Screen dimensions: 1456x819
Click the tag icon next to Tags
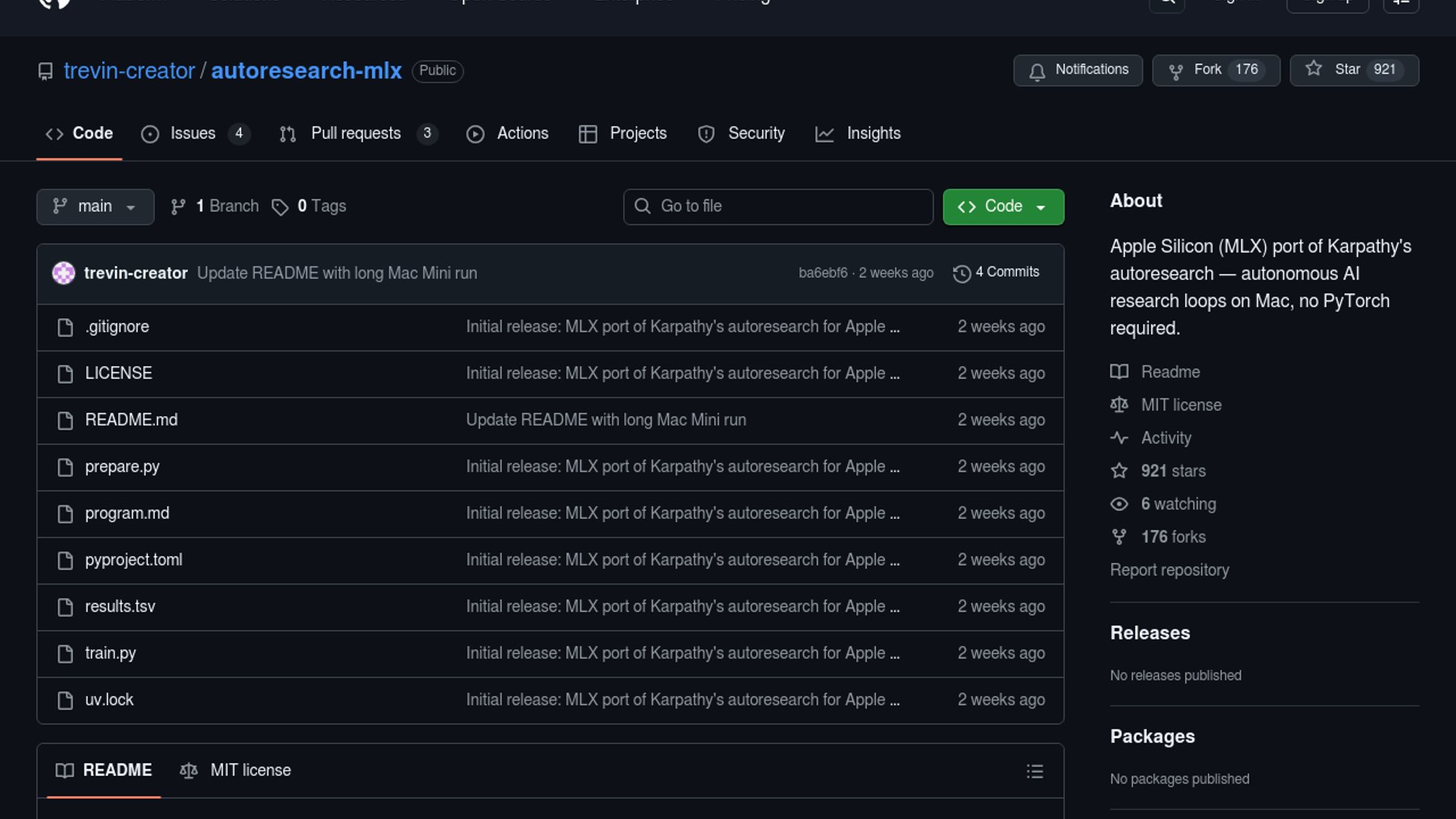pyautogui.click(x=280, y=207)
